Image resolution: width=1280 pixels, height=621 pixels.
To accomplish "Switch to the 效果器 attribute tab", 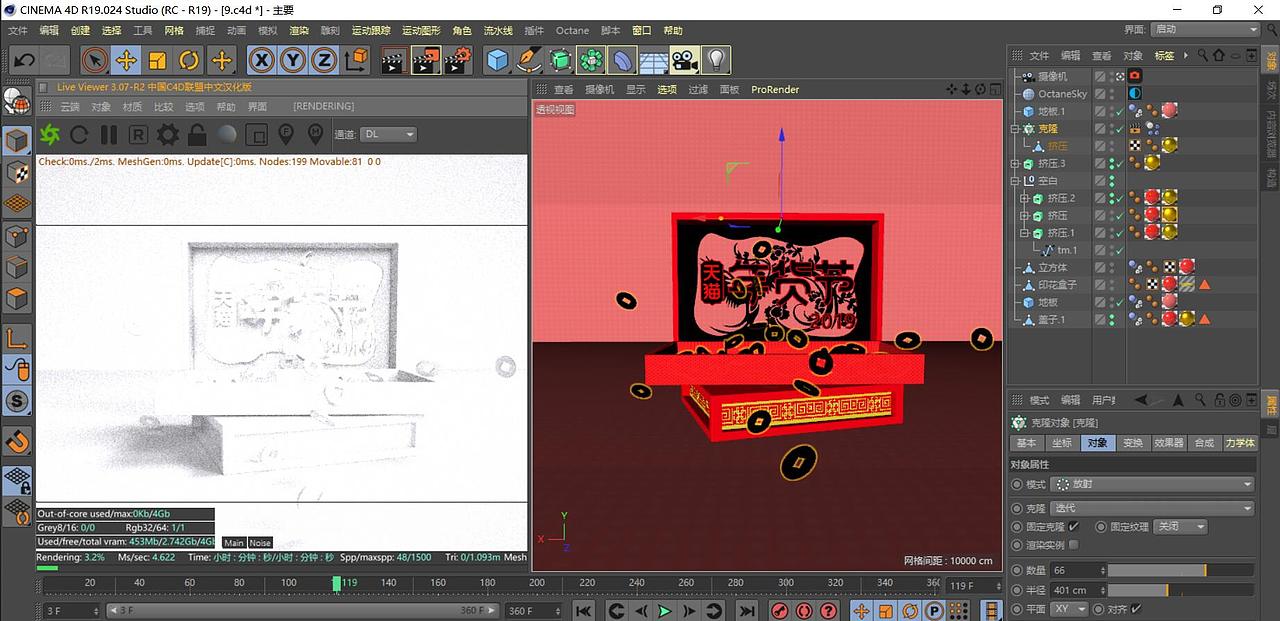I will pos(1168,442).
